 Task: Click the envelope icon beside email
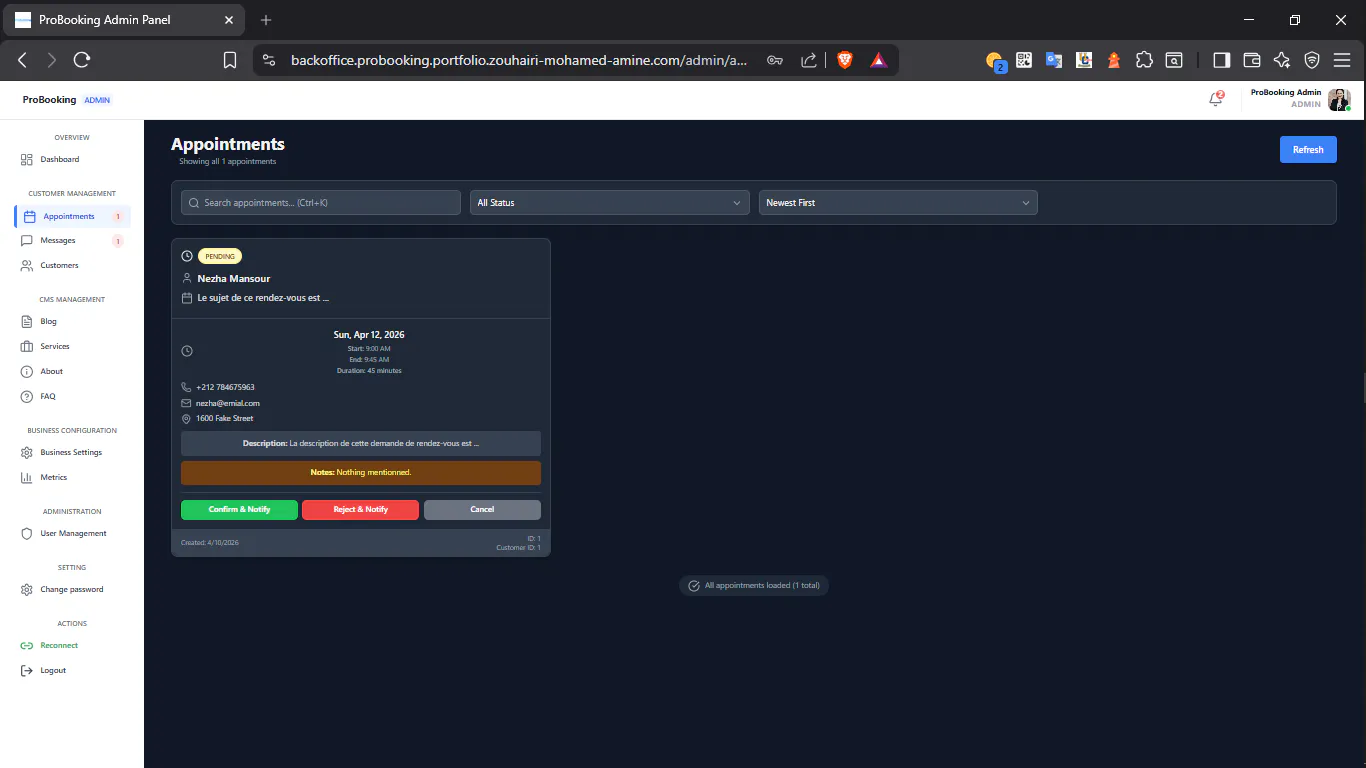point(186,403)
